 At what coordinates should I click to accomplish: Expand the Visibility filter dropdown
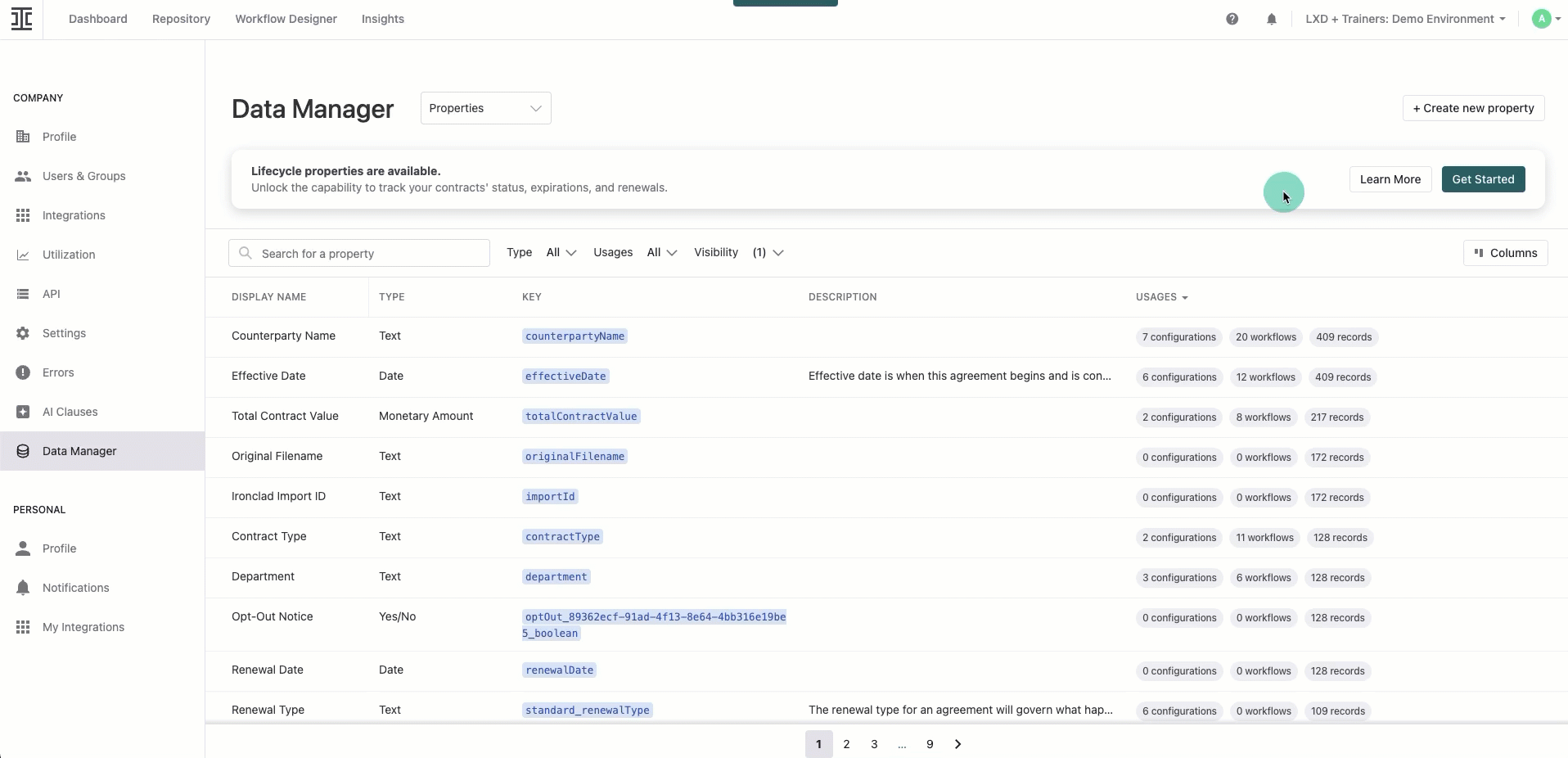coord(768,253)
